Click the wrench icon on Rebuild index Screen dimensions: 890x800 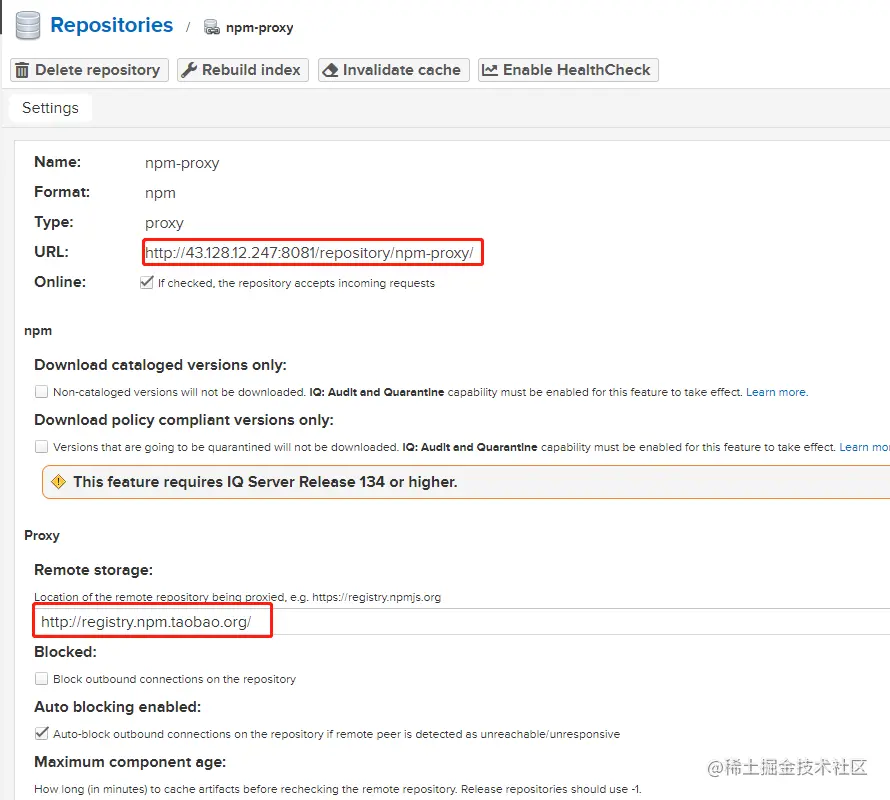(x=189, y=70)
